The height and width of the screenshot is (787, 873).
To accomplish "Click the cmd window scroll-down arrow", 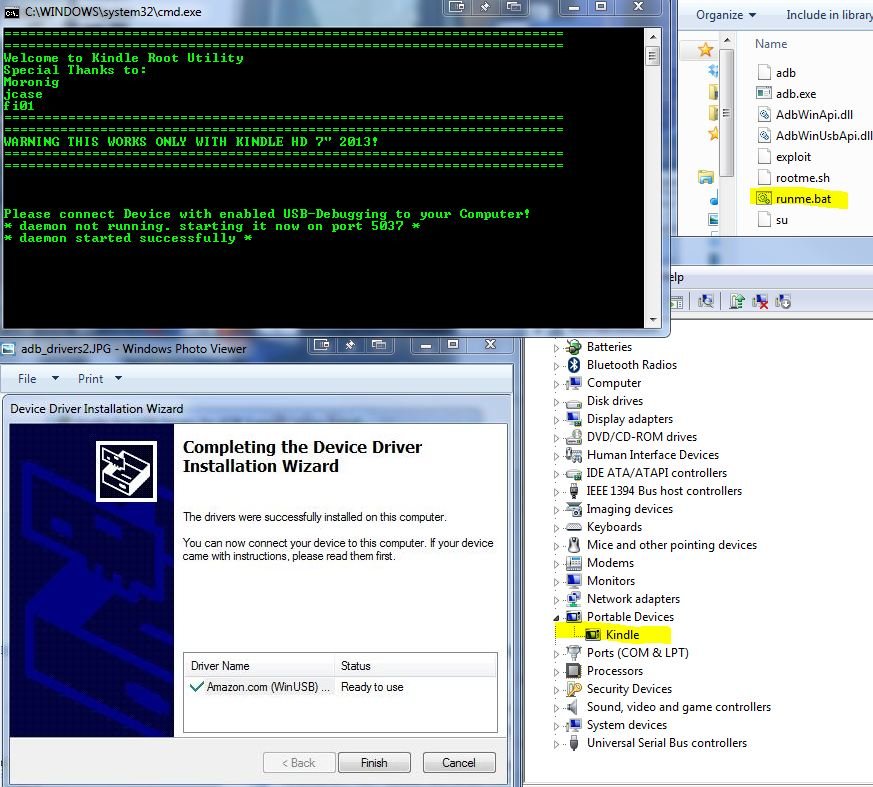I will 653,320.
